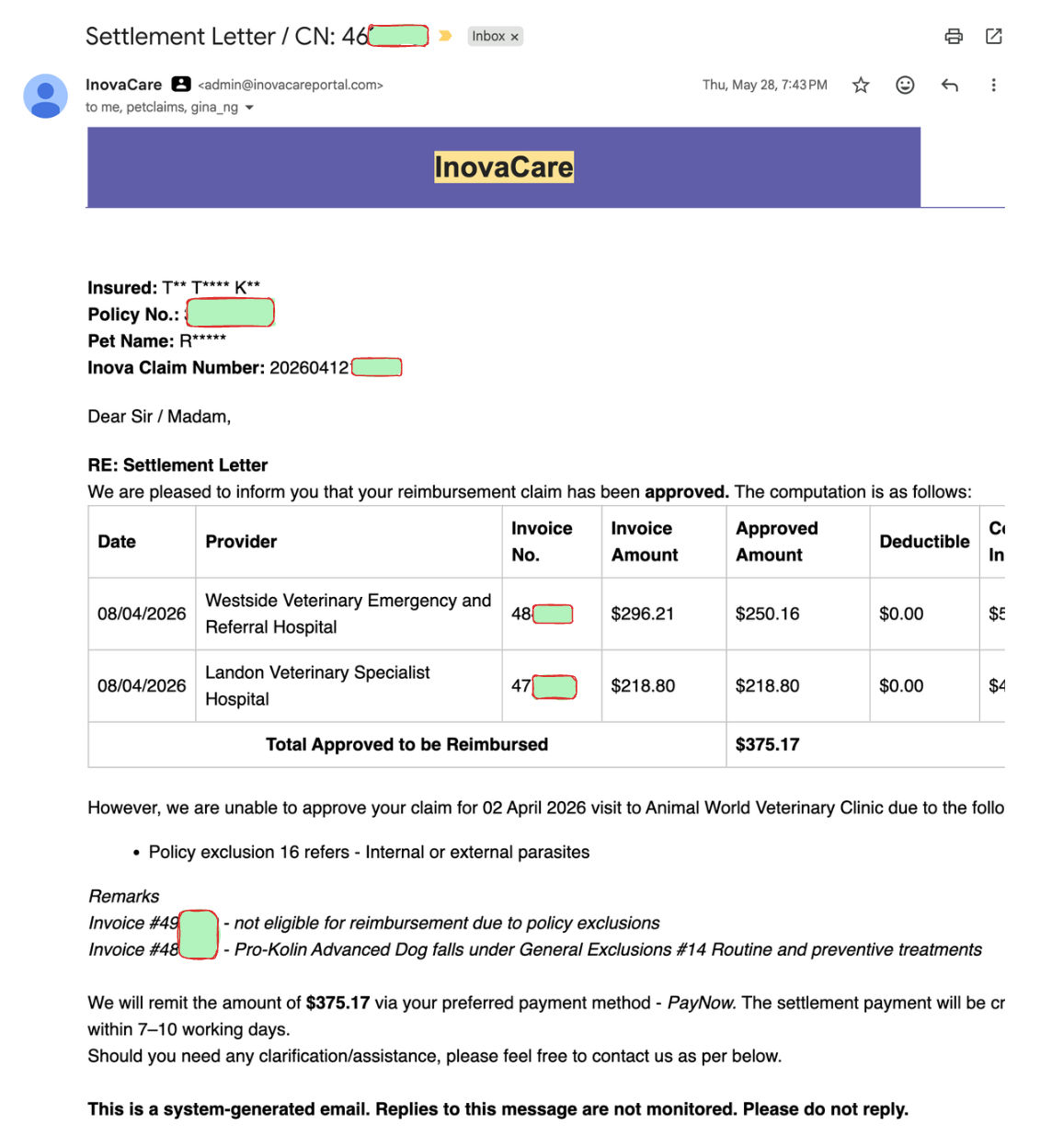The width and height of the screenshot is (1052, 1148).
Task: Click the yellow importance marker icon
Action: click(x=445, y=36)
